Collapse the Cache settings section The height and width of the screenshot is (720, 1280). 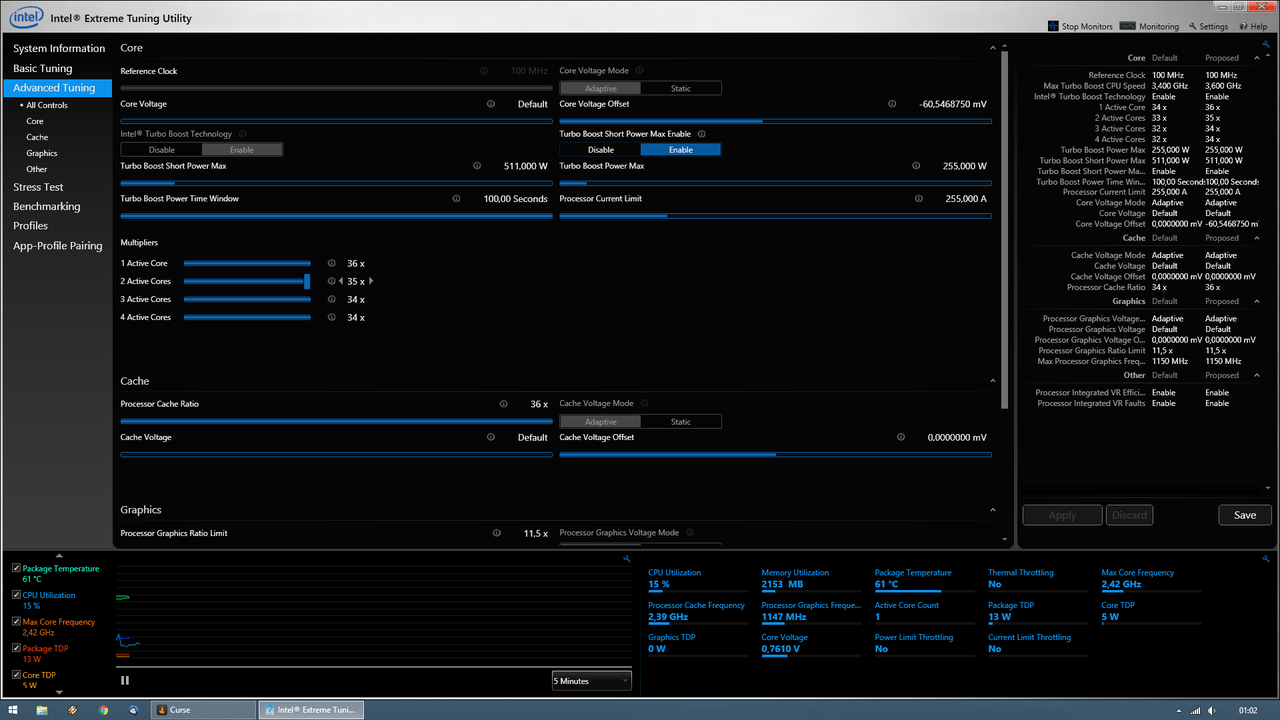point(992,381)
